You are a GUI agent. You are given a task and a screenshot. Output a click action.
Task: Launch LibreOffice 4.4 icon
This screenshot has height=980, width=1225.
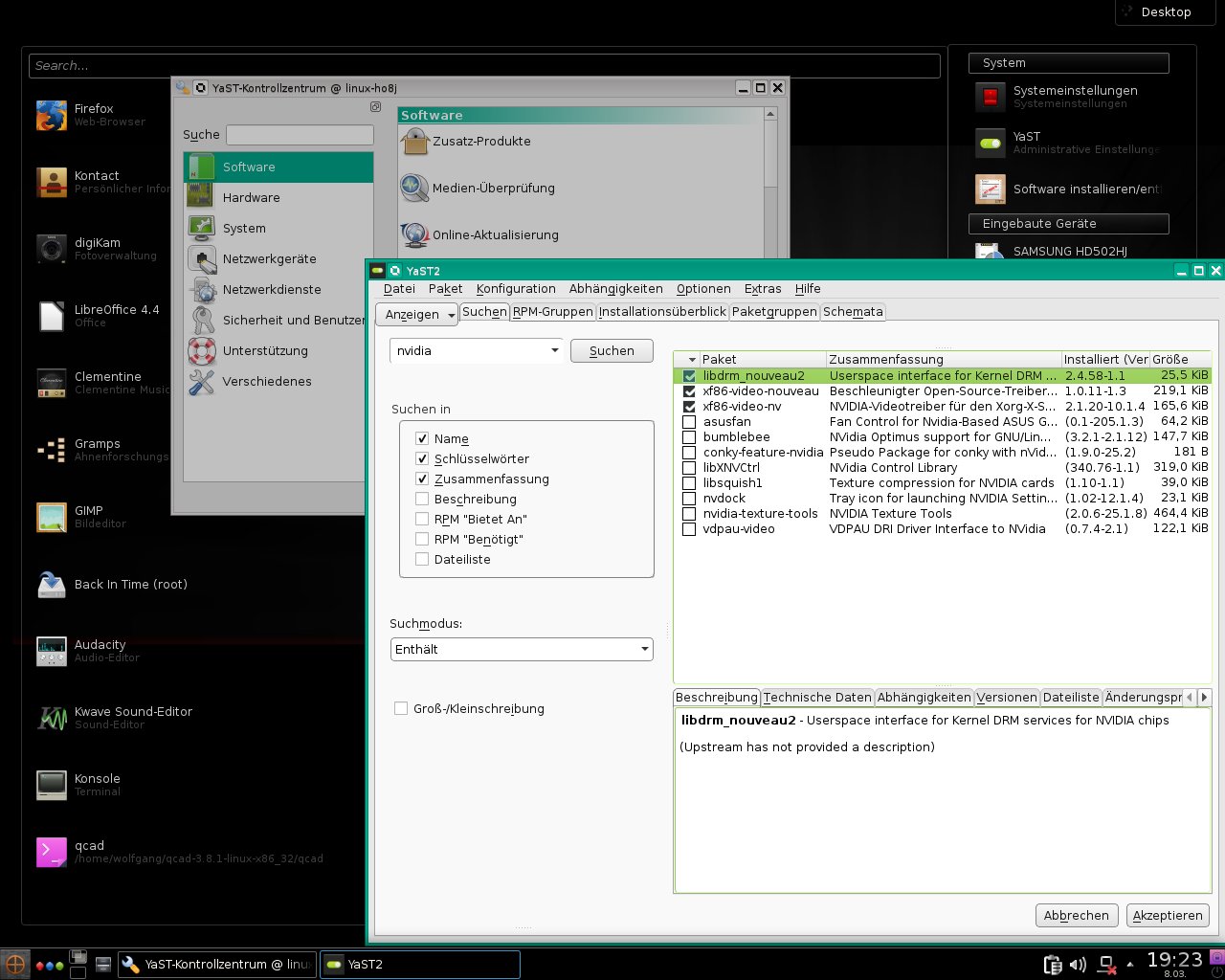[52, 316]
